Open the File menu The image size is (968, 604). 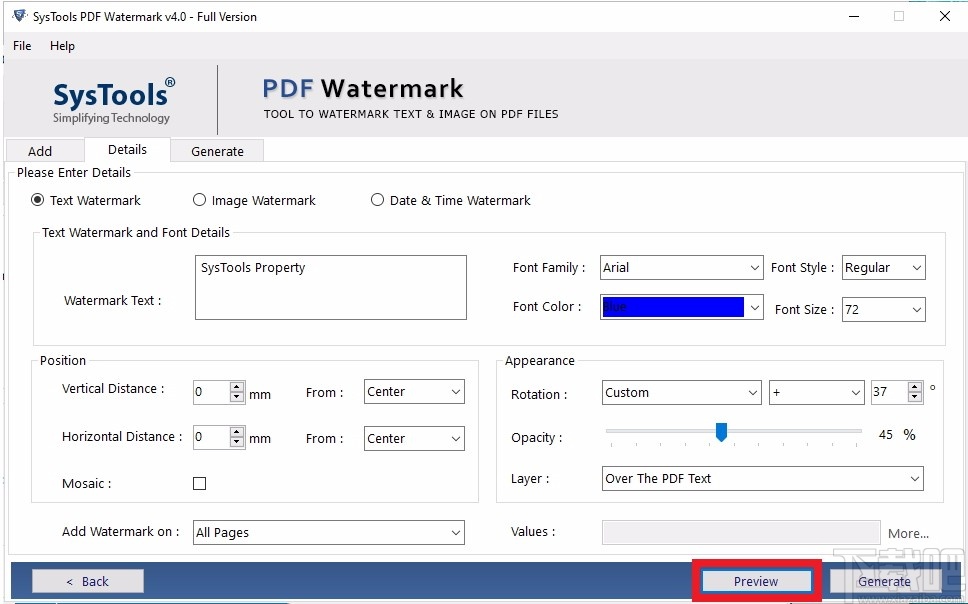[x=21, y=46]
